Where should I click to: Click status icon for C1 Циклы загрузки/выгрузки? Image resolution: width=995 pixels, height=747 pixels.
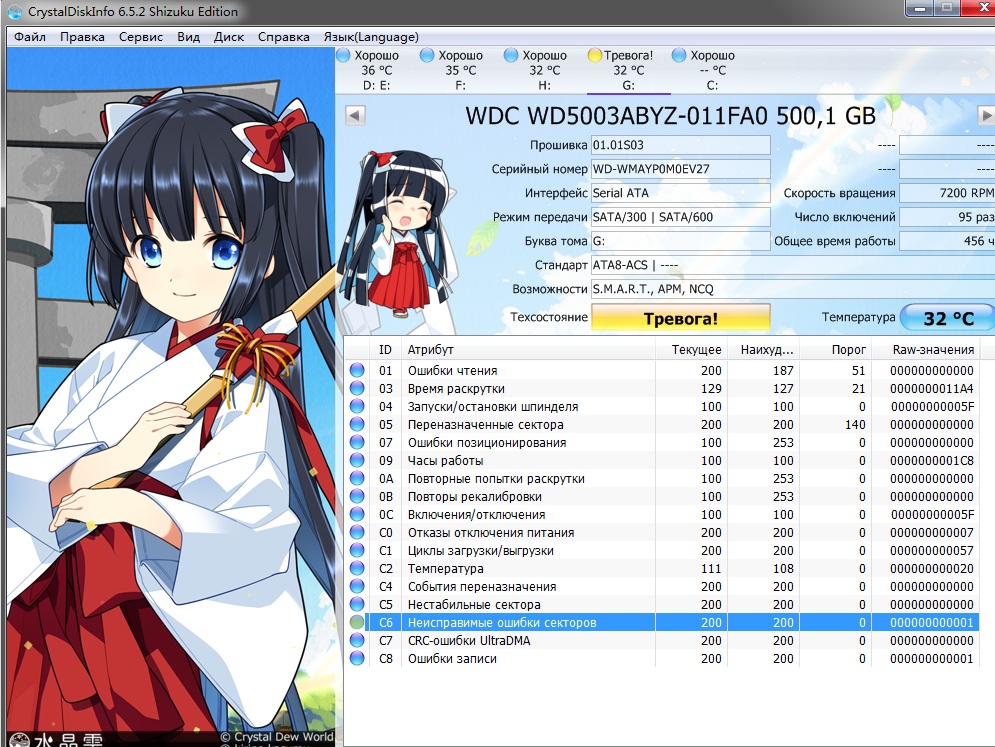pyautogui.click(x=357, y=550)
